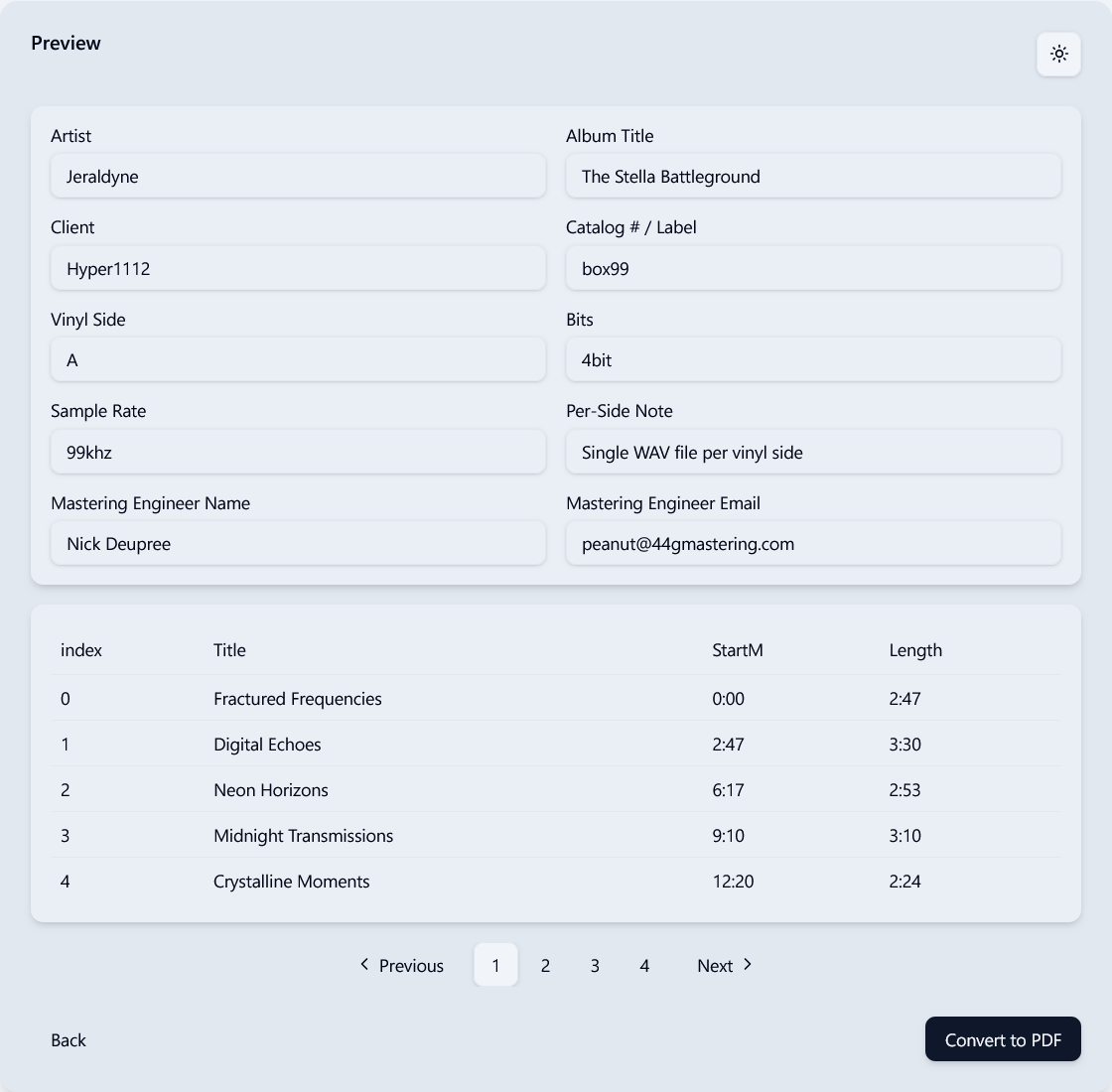The height and width of the screenshot is (1092, 1112).
Task: Click the Client field showing Hyper1112
Action: 298,269
